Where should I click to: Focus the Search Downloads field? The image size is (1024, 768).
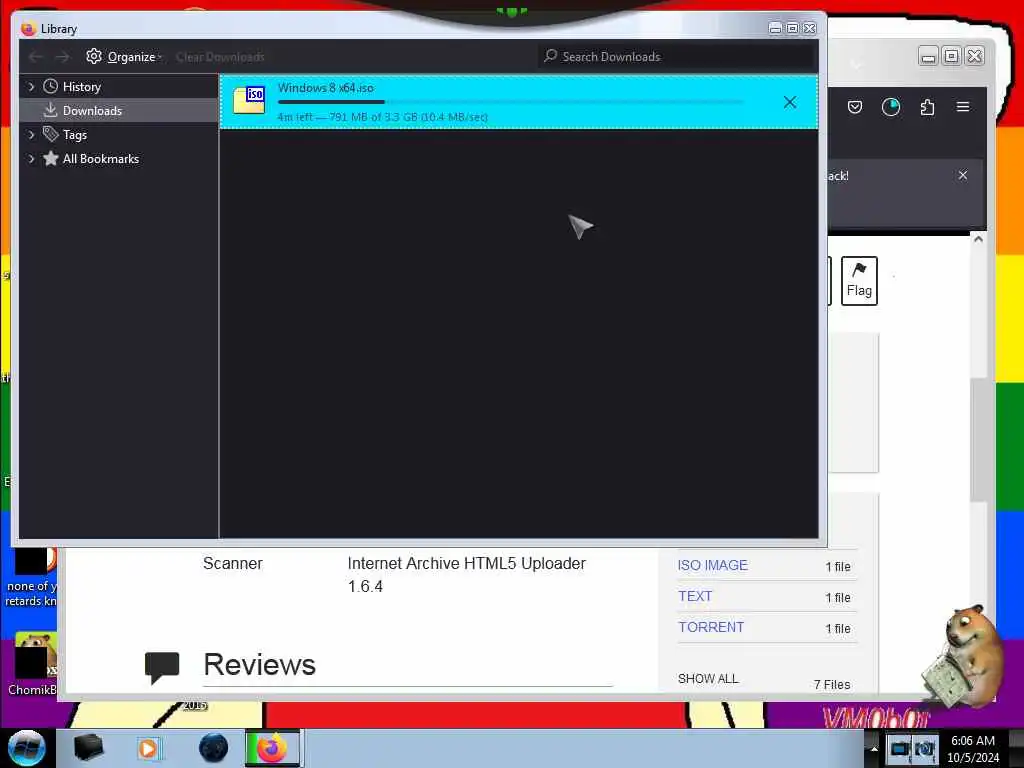click(x=676, y=57)
